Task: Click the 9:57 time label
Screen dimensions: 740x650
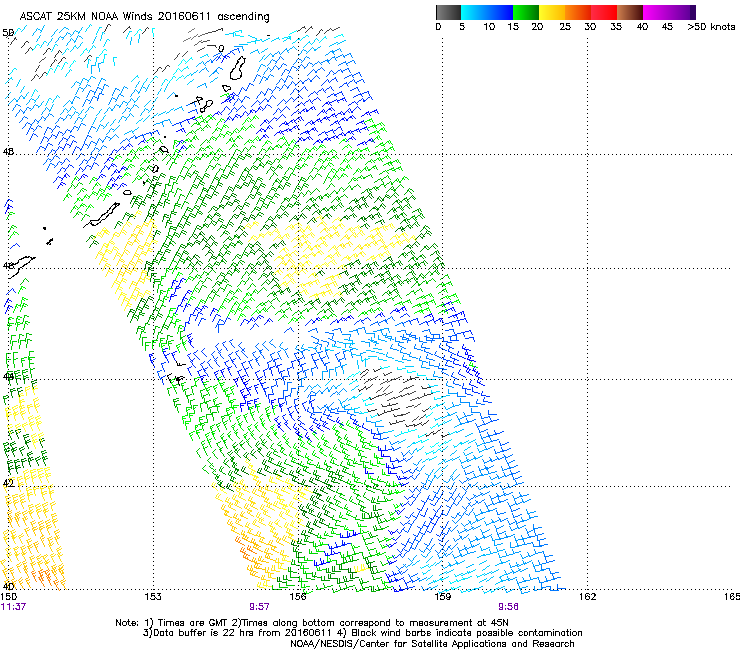Action: click(260, 607)
